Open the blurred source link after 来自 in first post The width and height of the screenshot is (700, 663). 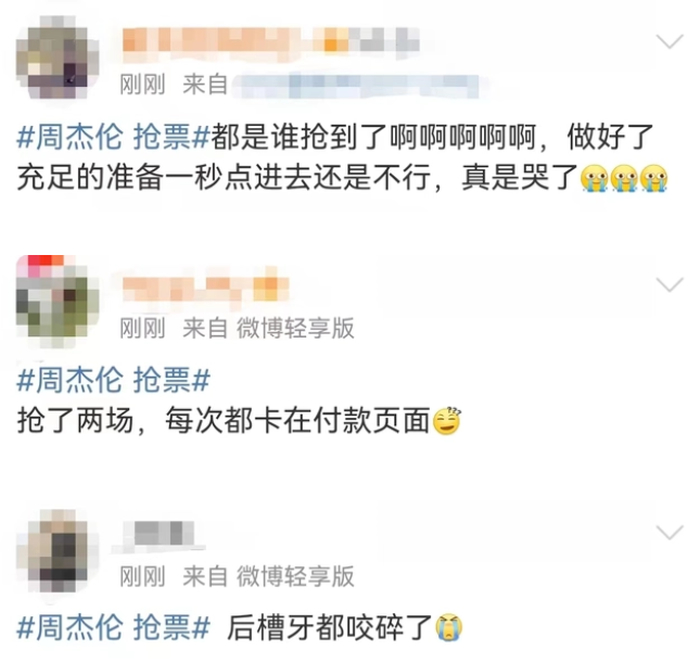pyautogui.click(x=357, y=85)
